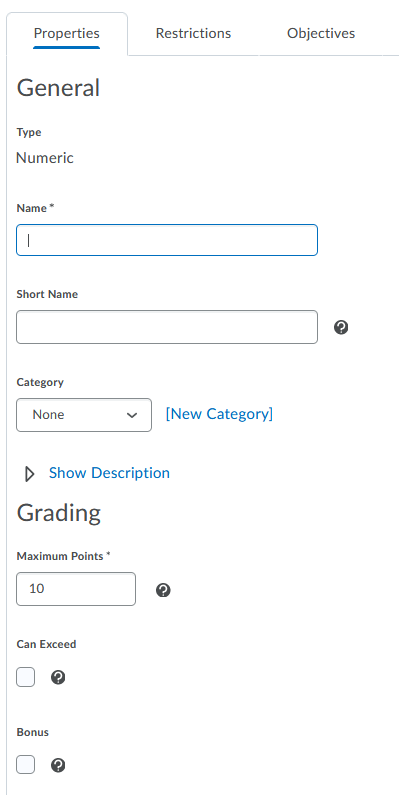Image resolution: width=399 pixels, height=795 pixels.
Task: Follow the [New Category] link
Action: pyautogui.click(x=219, y=414)
